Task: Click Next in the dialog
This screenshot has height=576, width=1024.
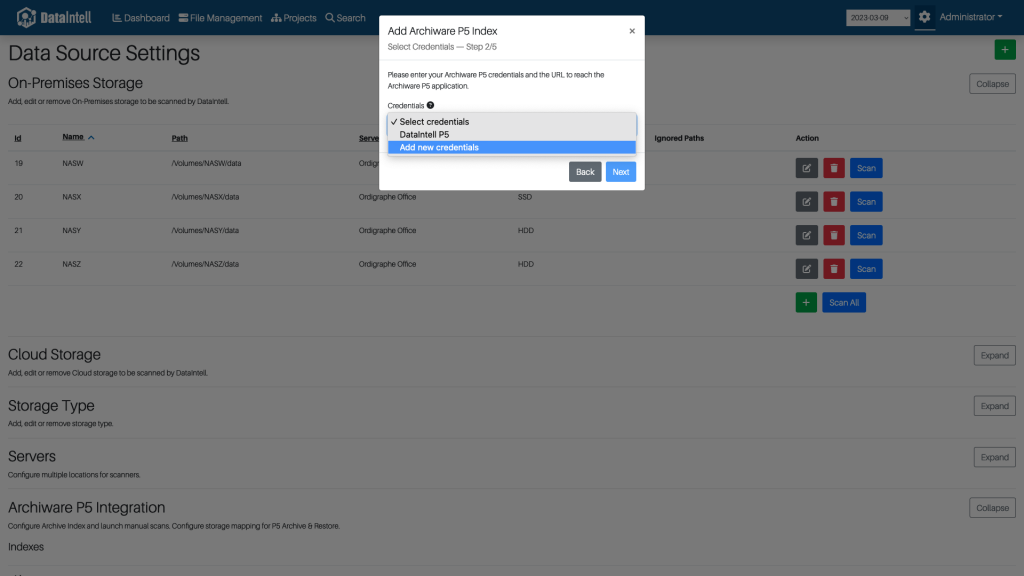Action: click(x=620, y=172)
